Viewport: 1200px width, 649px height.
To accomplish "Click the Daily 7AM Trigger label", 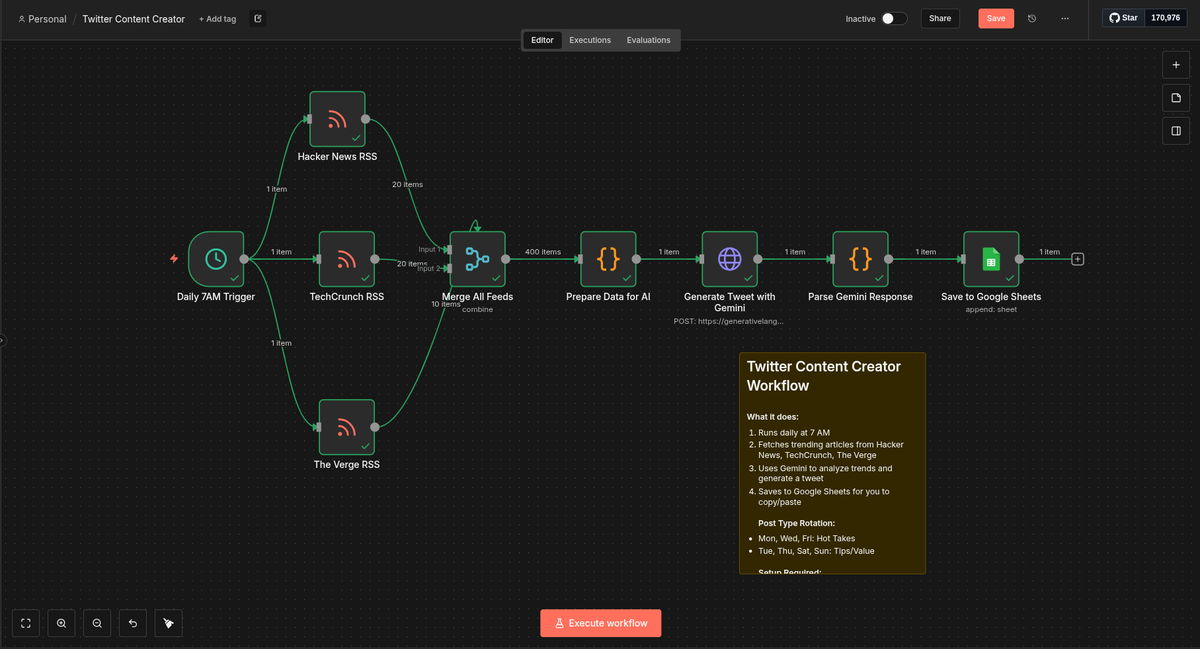I will (x=215, y=297).
